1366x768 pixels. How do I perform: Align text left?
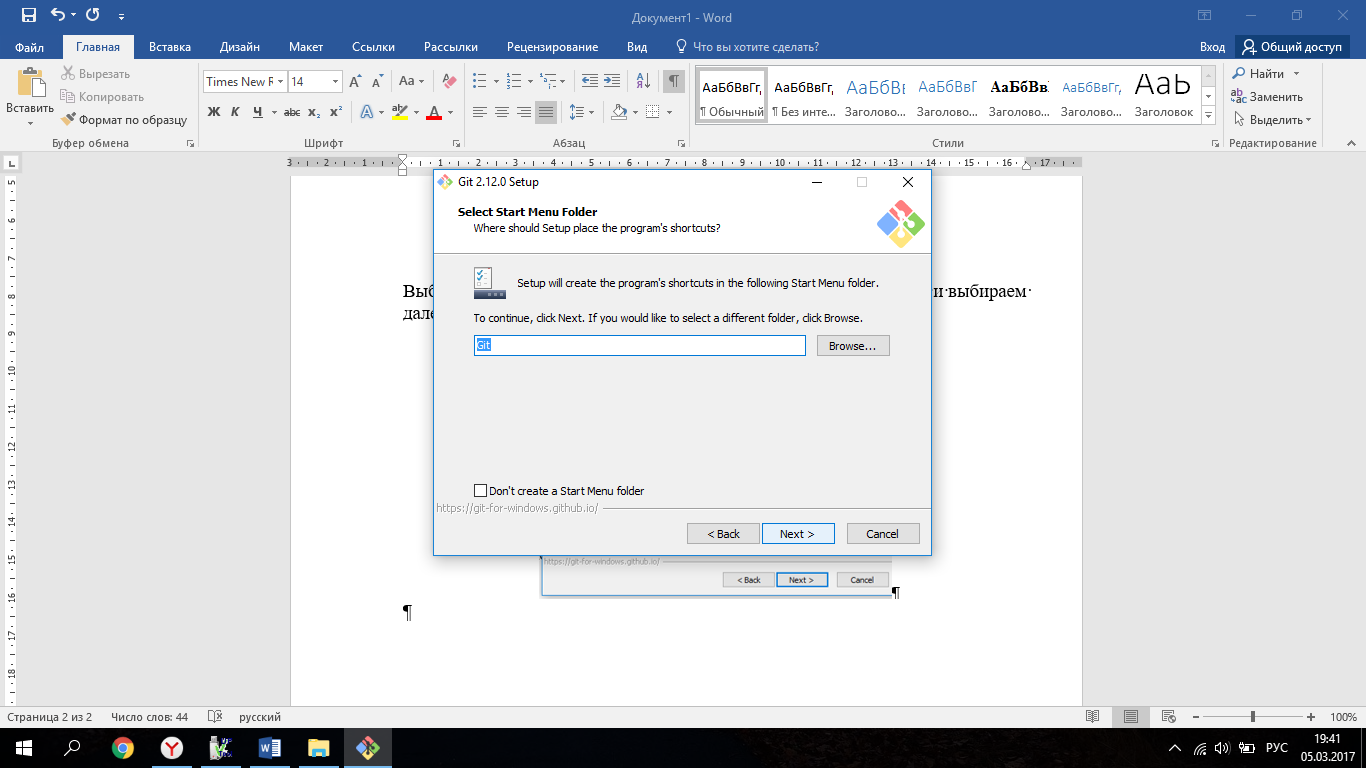[480, 112]
